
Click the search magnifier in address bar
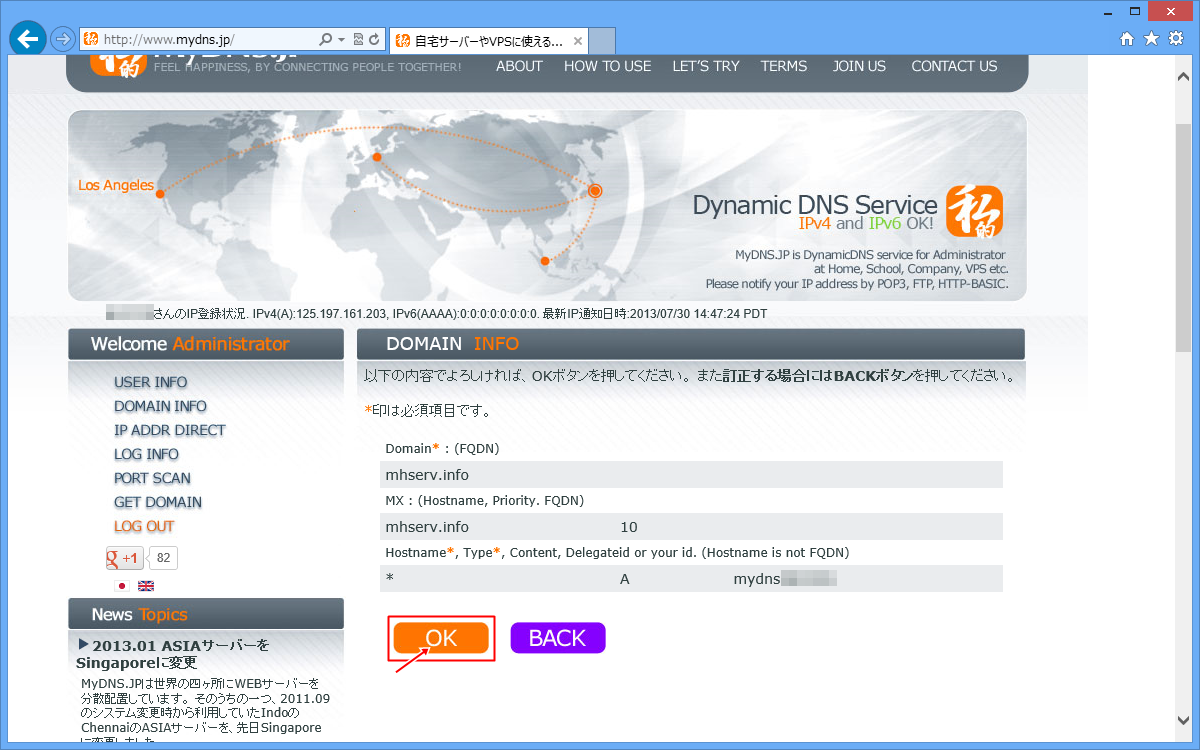tap(326, 40)
